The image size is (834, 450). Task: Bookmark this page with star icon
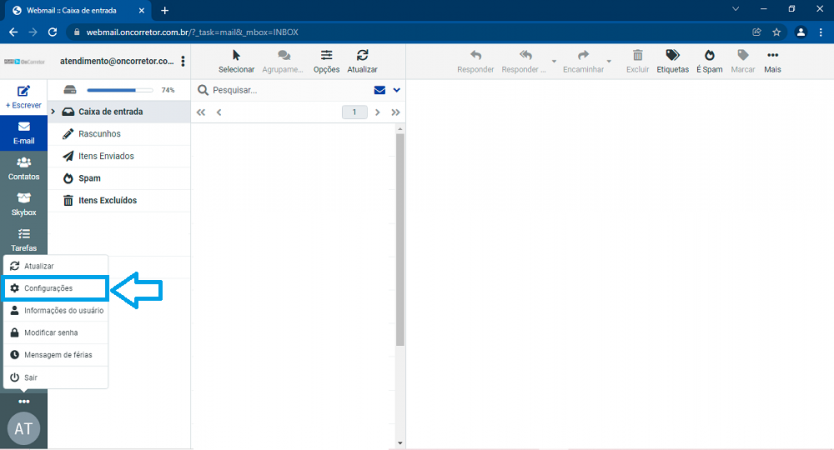[776, 32]
